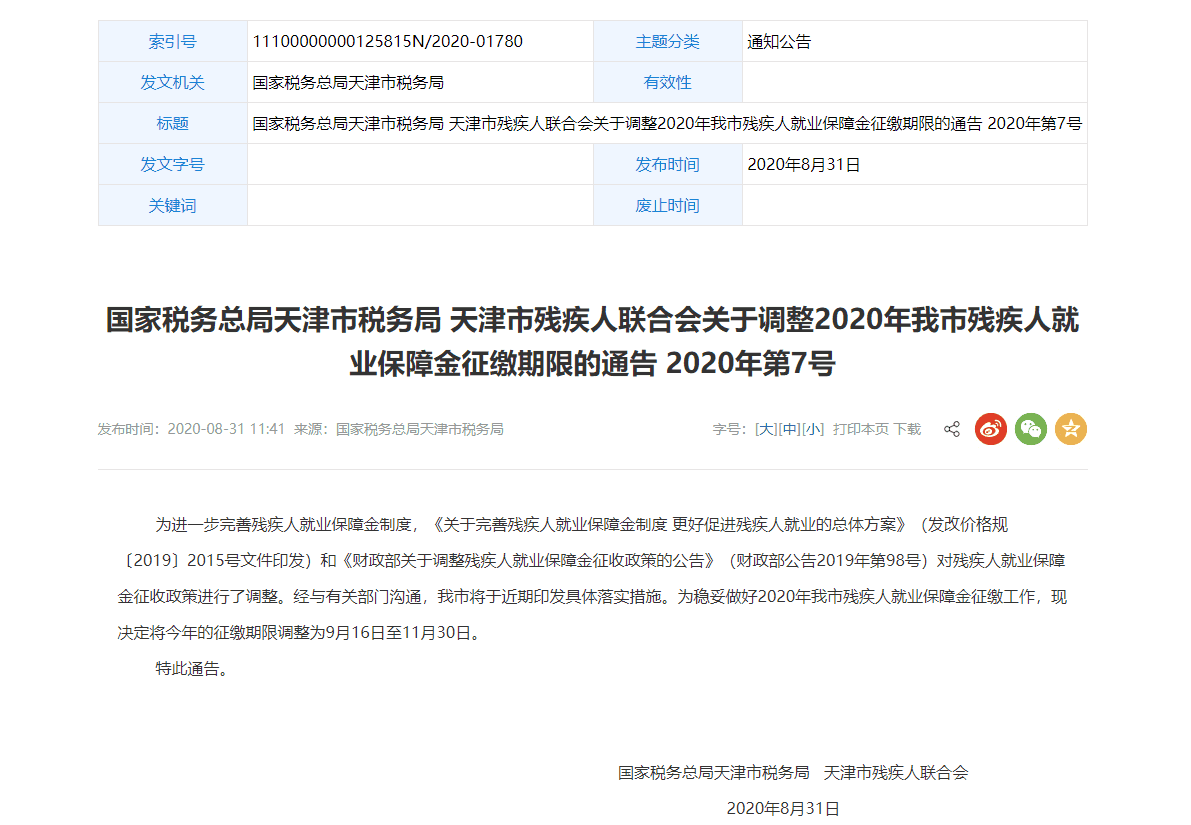Click the 下载 download link

pyautogui.click(x=907, y=429)
